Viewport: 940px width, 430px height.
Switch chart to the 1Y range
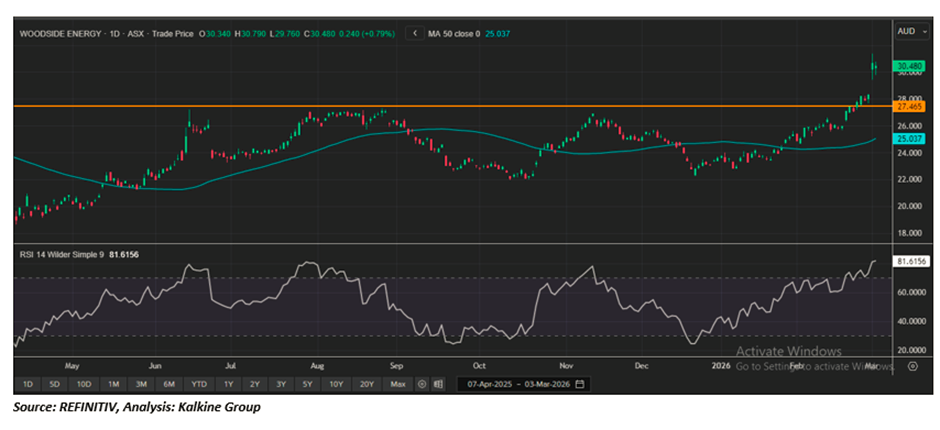click(x=228, y=384)
